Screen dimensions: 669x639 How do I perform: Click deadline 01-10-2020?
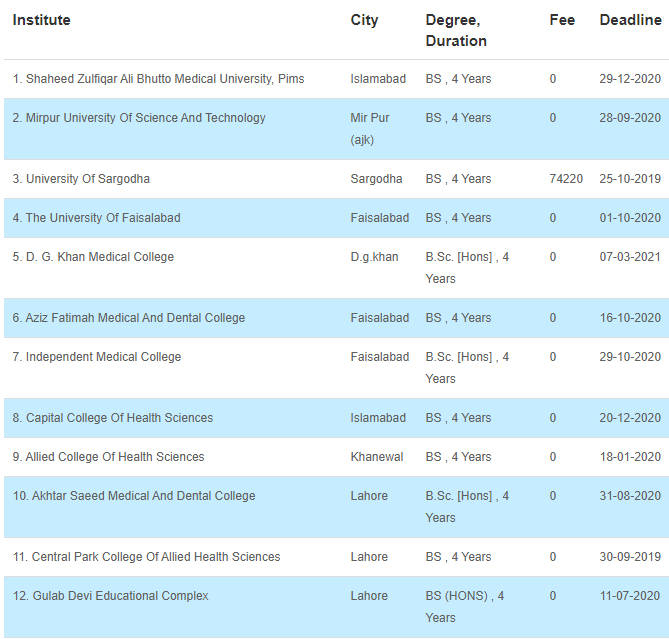630,218
